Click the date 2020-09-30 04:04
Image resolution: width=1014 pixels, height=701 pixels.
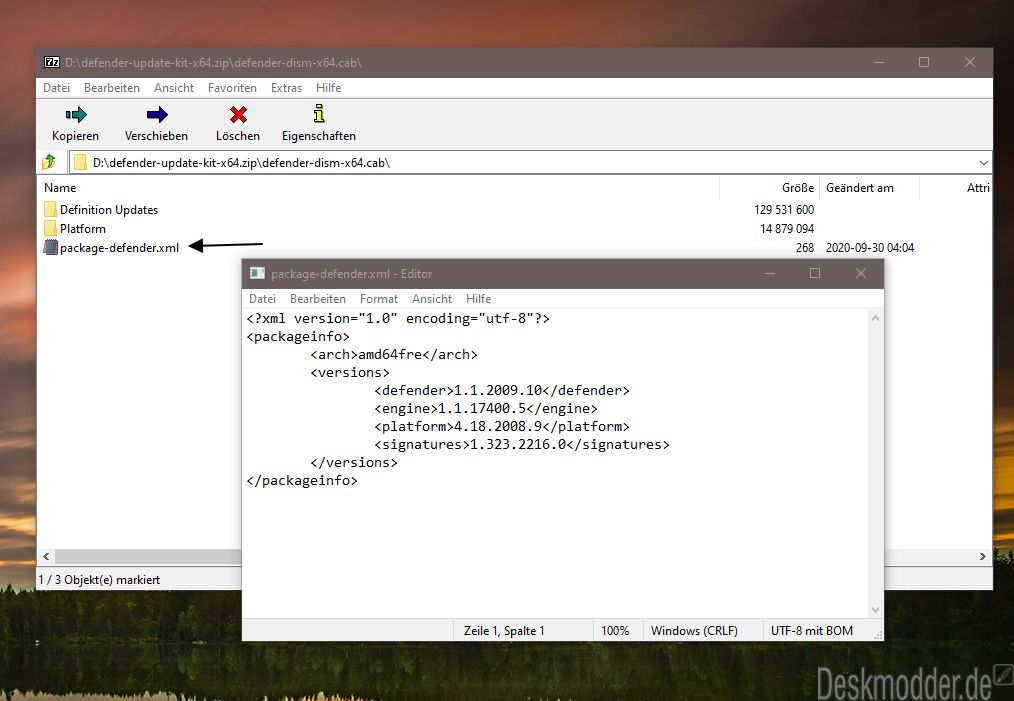point(870,248)
